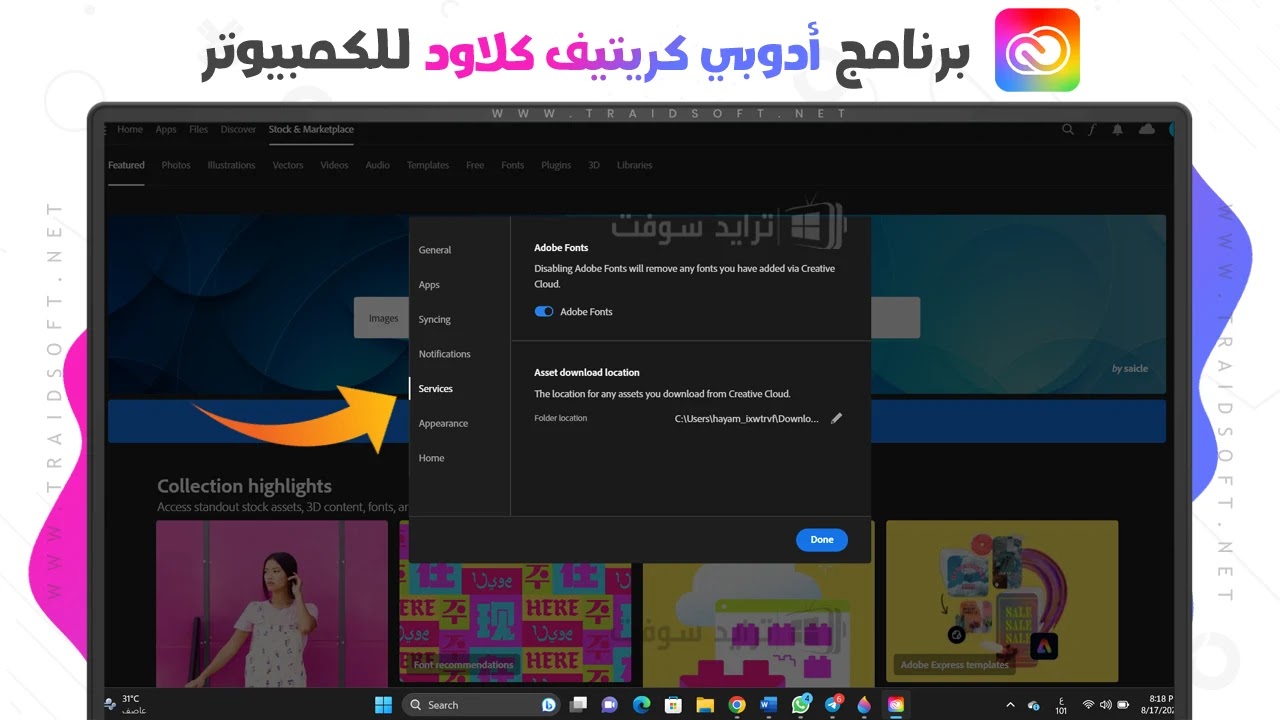The height and width of the screenshot is (720, 1280).
Task: Open the Apps settings section
Action: [429, 284]
